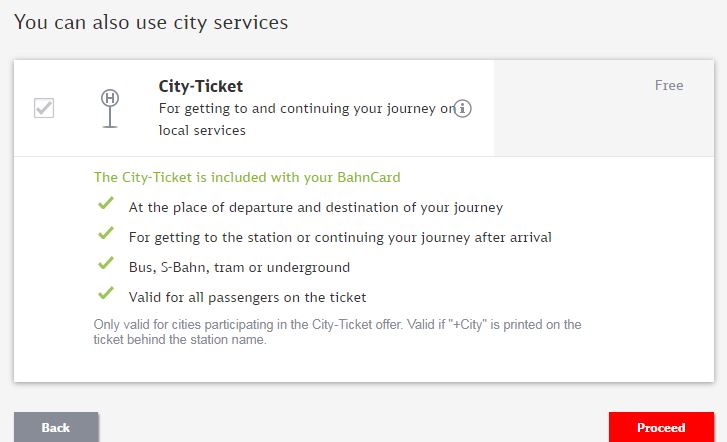Click green checkmark beside Valid for all passengers
The height and width of the screenshot is (442, 727).
pyautogui.click(x=106, y=293)
